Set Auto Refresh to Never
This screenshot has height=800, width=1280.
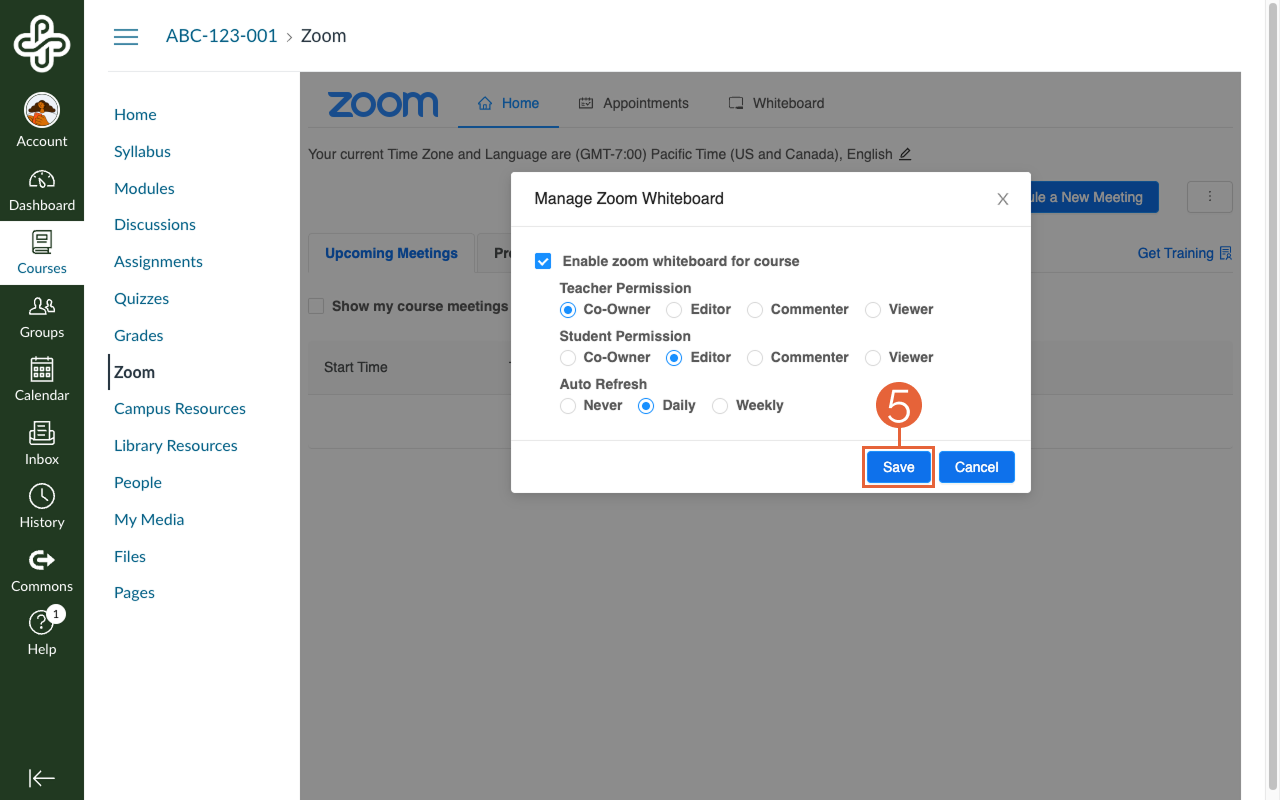coord(568,406)
